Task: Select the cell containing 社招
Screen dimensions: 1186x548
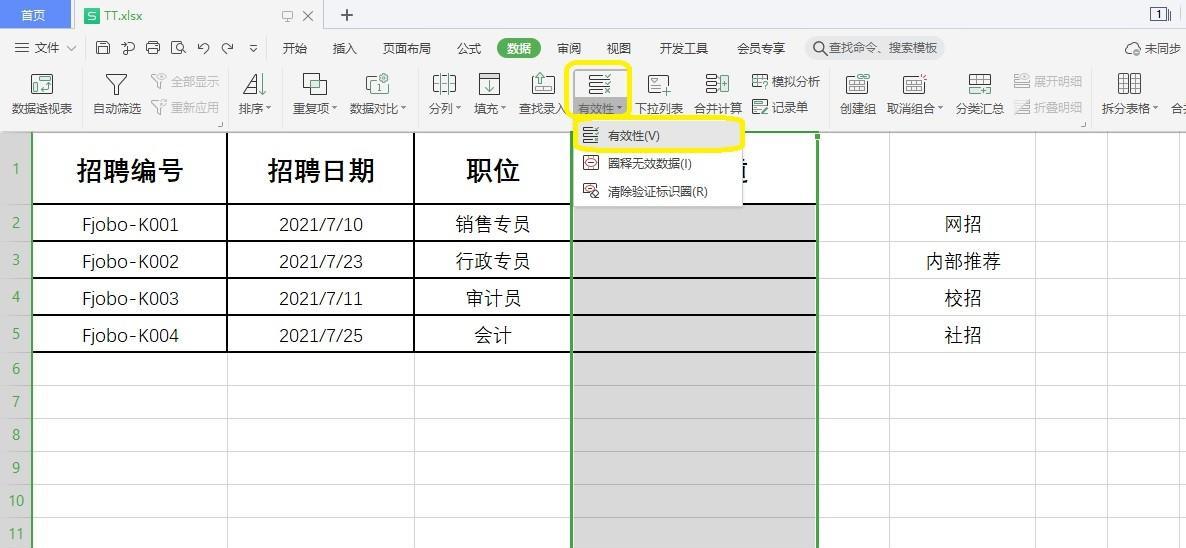Action: tap(963, 335)
